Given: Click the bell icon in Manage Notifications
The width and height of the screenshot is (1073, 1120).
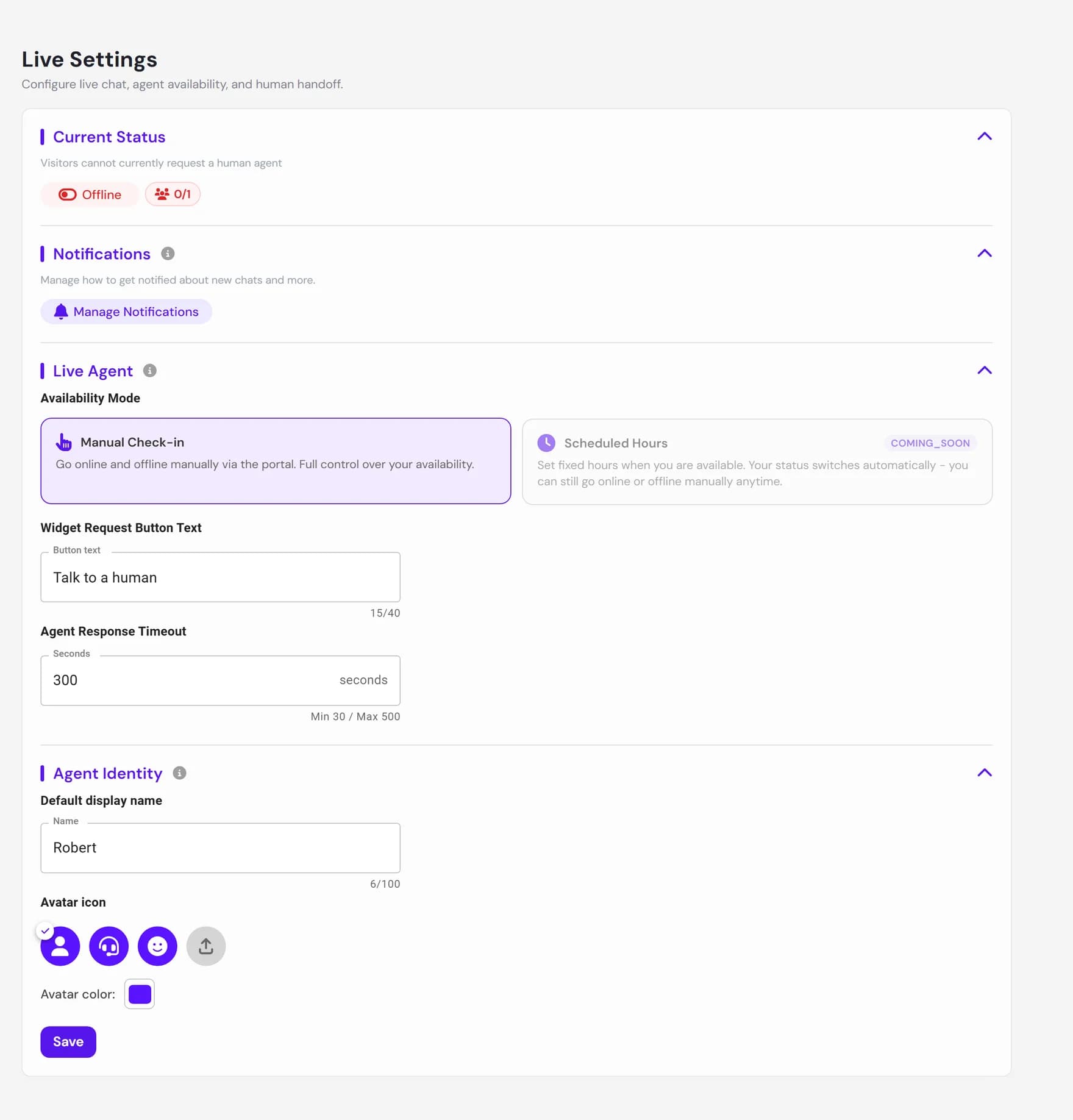Looking at the screenshot, I should 61,312.
